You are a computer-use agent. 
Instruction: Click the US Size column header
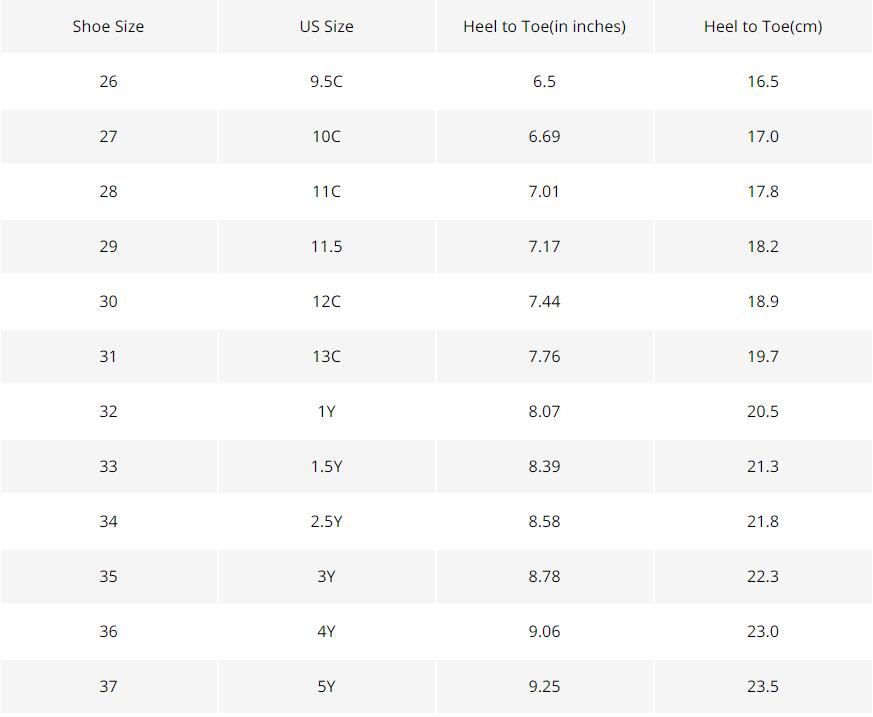[x=327, y=27]
